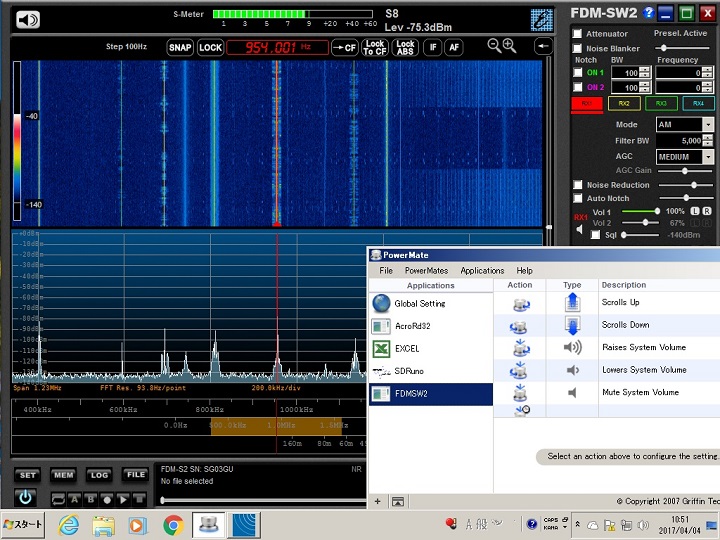The height and width of the screenshot is (540, 720).
Task: Switch to the RX2 receiver tab
Action: [624, 103]
